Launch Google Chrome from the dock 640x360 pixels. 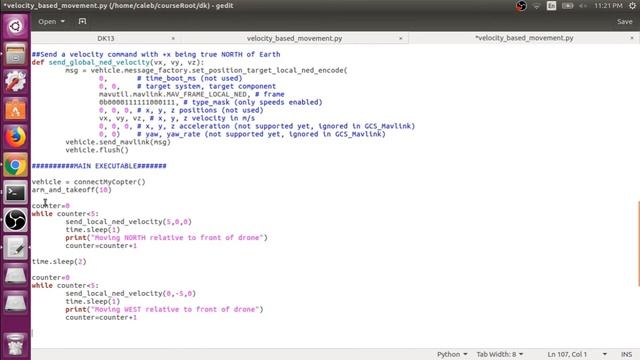pyautogui.click(x=15, y=165)
